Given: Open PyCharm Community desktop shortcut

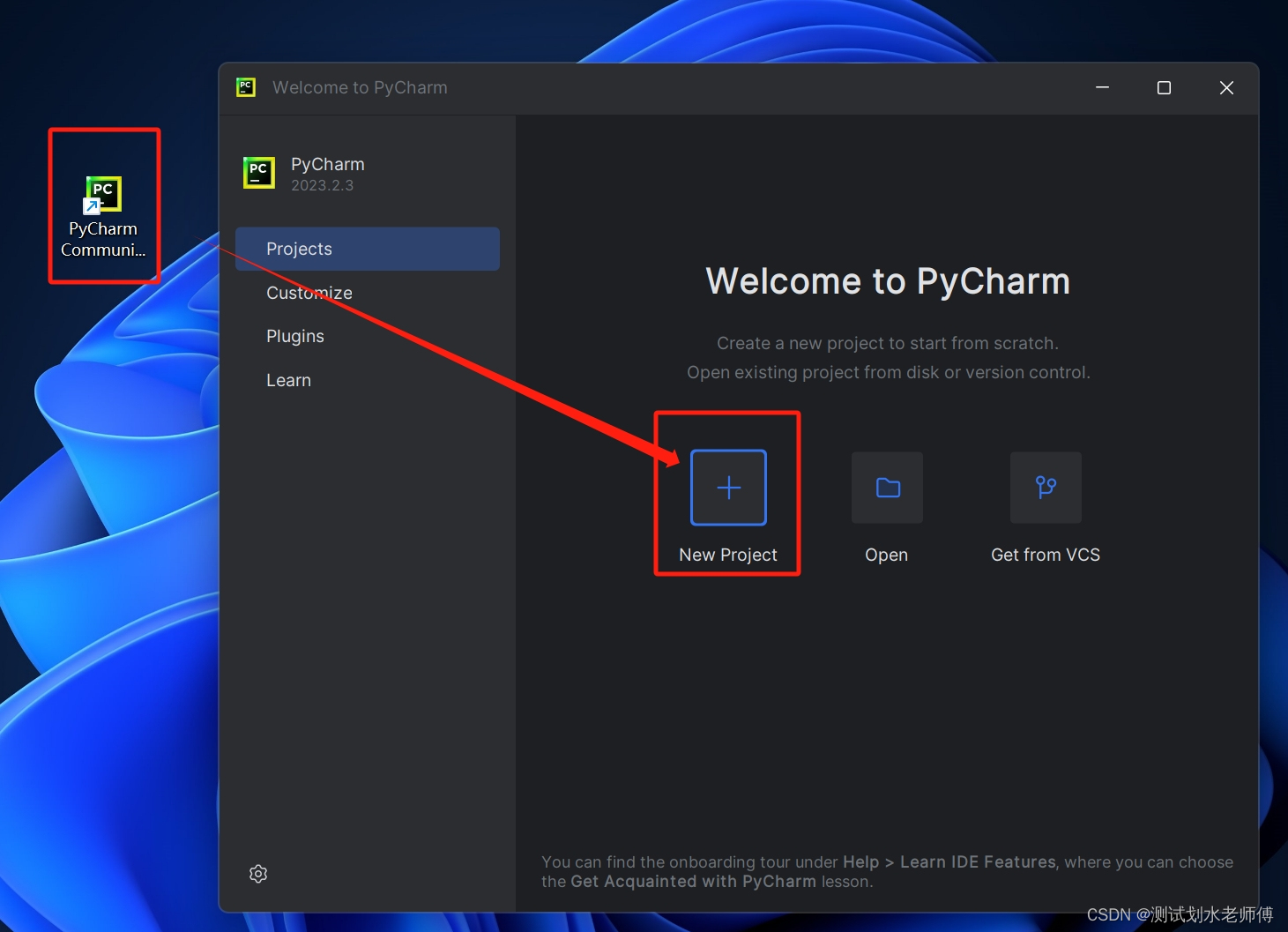Looking at the screenshot, I should tap(103, 216).
